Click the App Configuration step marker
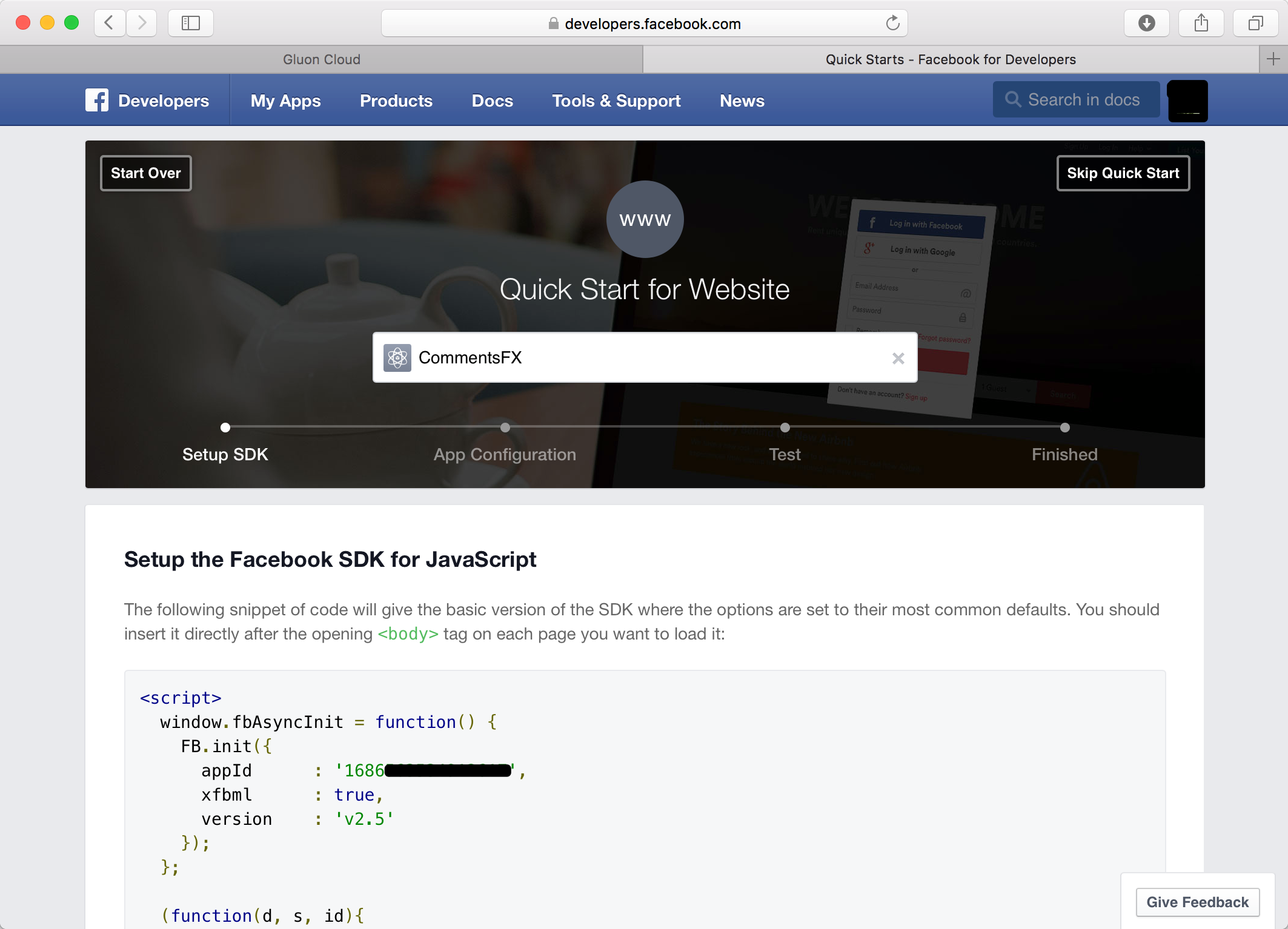1288x929 pixels. tap(505, 428)
